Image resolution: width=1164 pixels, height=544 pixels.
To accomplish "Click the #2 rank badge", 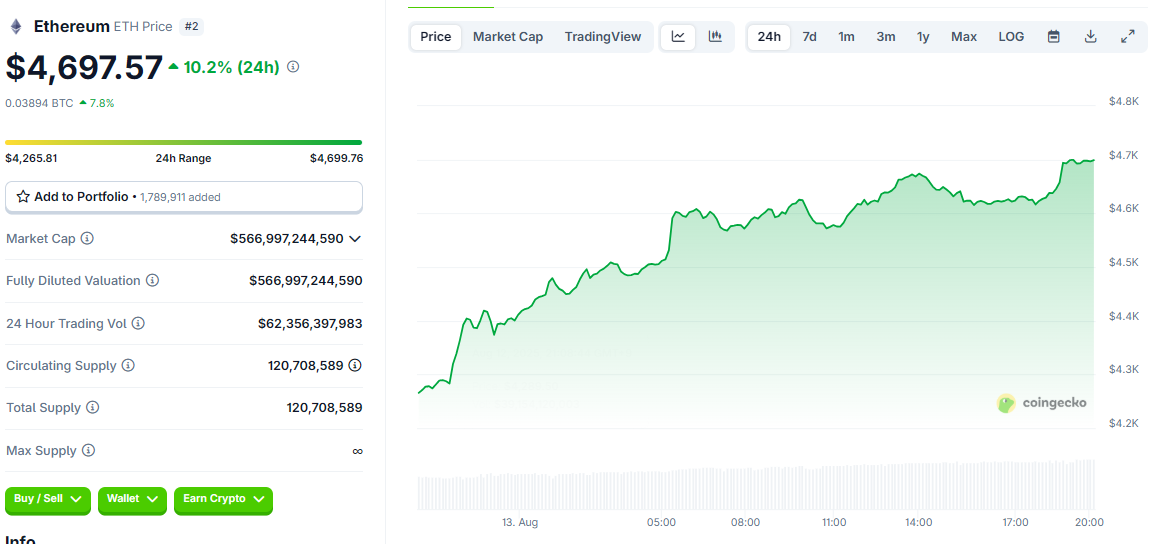I will point(192,27).
